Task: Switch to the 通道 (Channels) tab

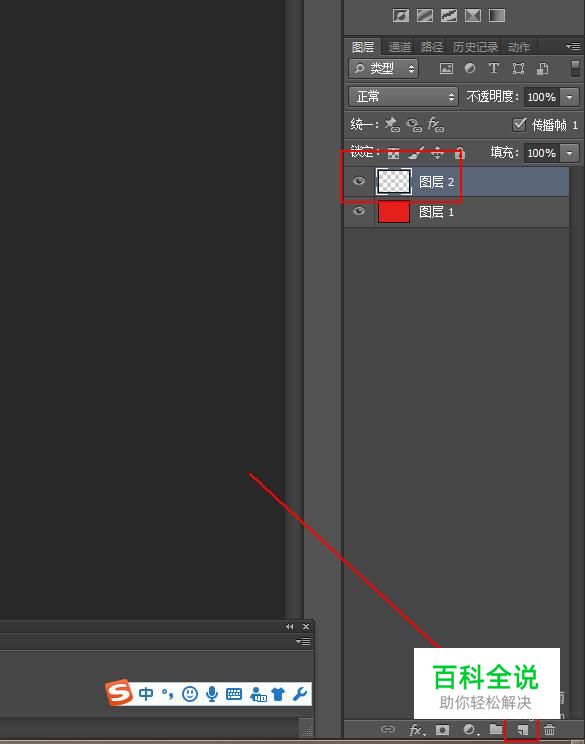Action: [399, 47]
